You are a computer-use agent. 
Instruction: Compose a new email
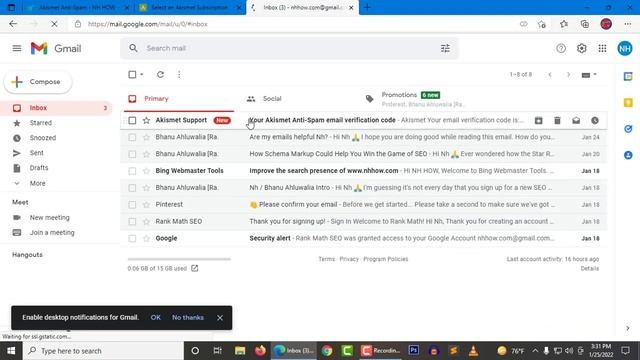(x=38, y=82)
